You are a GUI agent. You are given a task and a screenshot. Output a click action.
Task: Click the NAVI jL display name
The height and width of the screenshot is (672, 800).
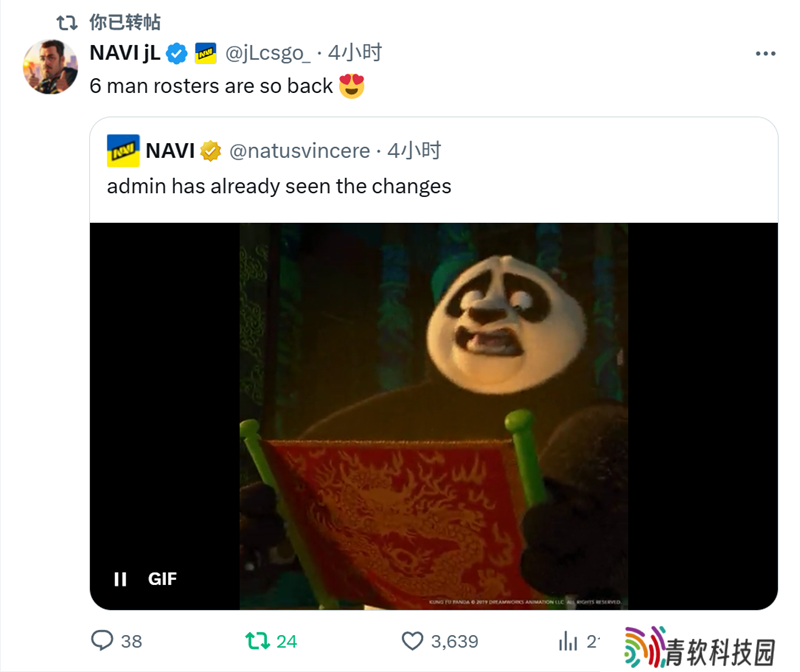125,53
